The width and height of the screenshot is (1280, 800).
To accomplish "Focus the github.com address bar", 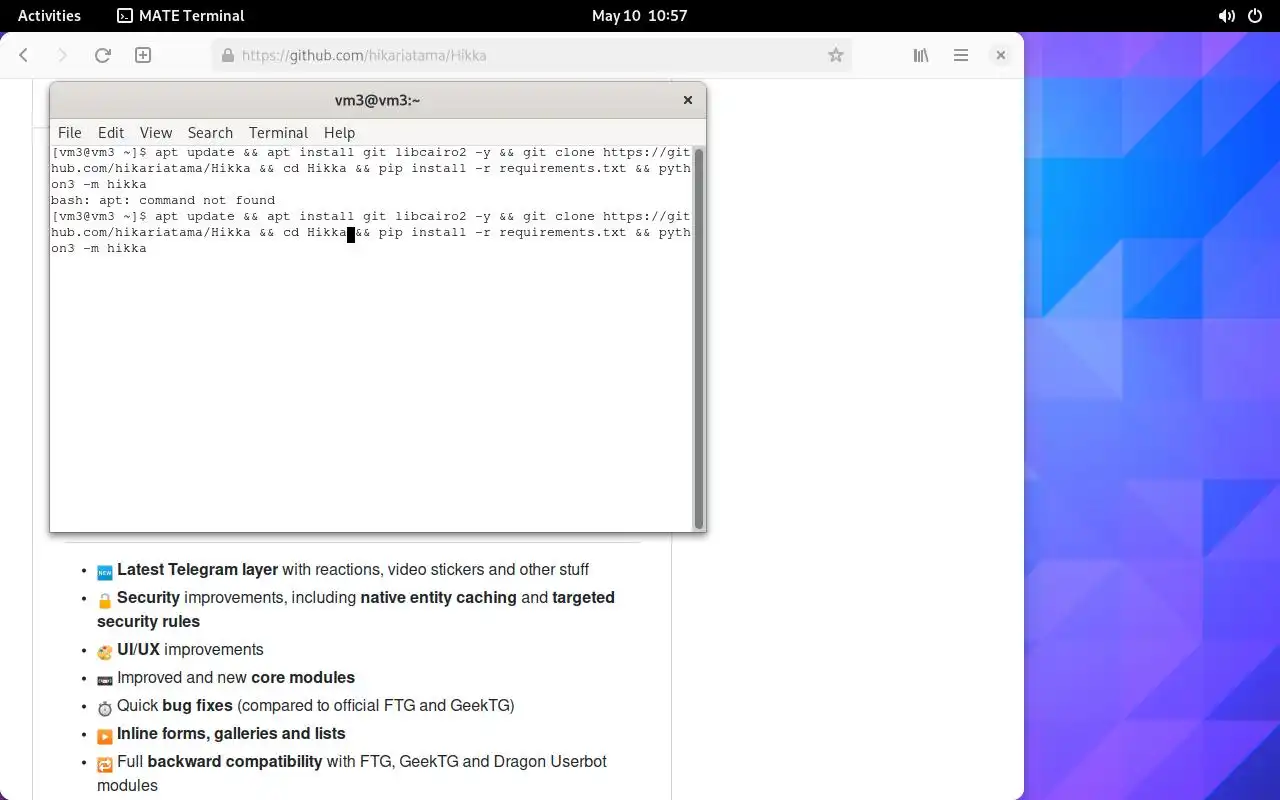I will [x=531, y=56].
